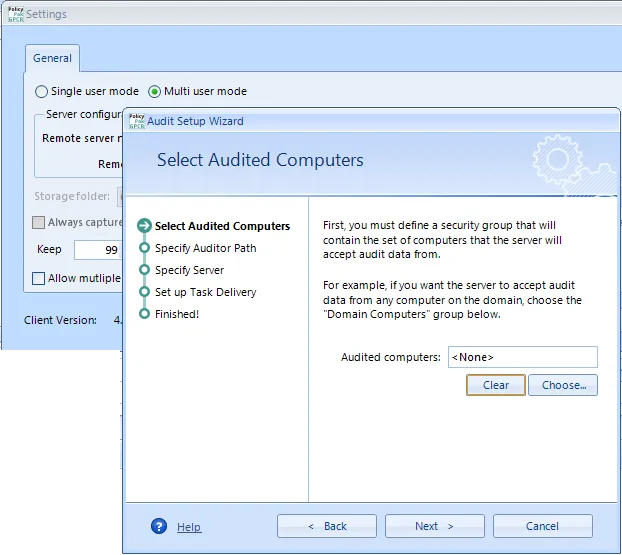Click the Client Version label in Settings

60,320
